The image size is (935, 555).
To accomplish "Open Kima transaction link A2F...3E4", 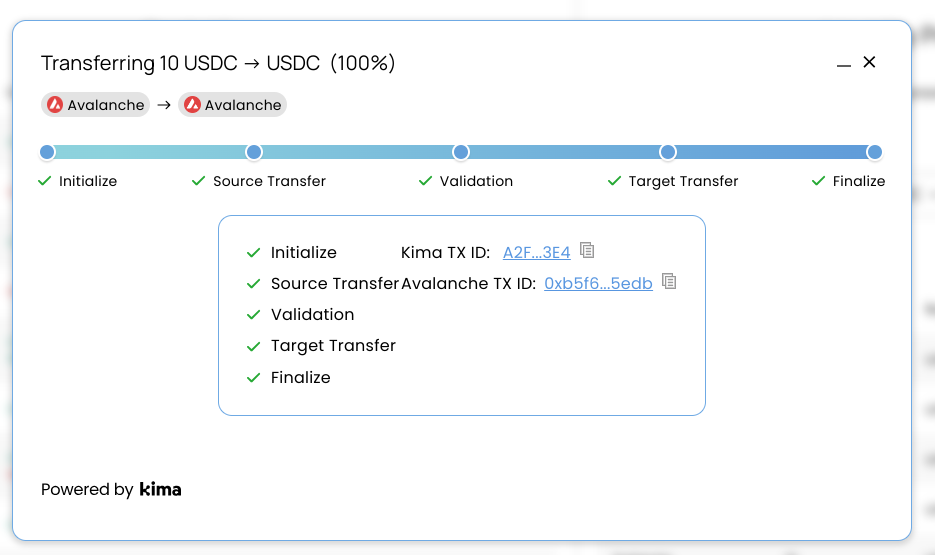I will [536, 253].
